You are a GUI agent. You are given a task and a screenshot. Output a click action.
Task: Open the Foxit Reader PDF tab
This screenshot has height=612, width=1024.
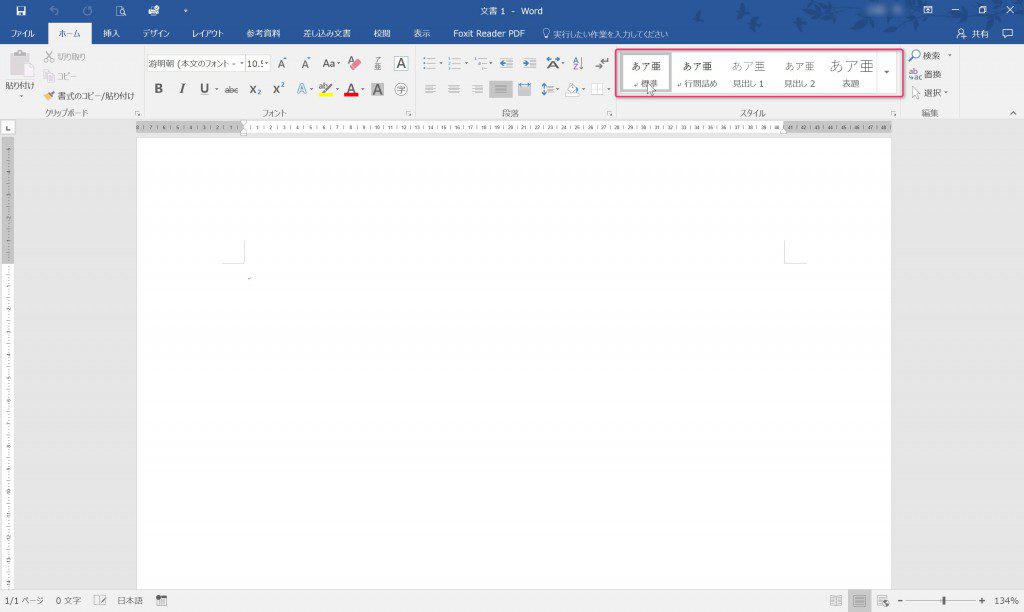click(489, 33)
